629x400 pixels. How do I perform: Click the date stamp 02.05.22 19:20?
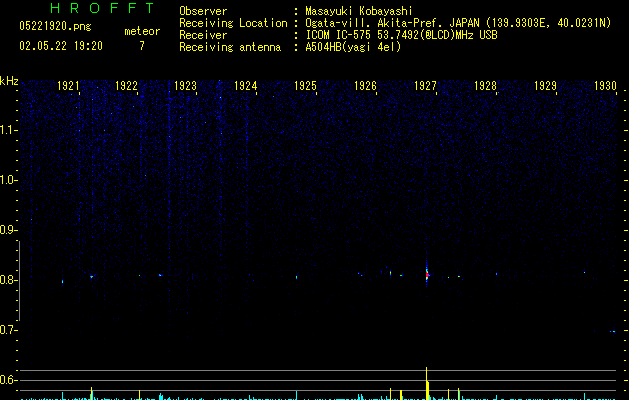[x=61, y=46]
